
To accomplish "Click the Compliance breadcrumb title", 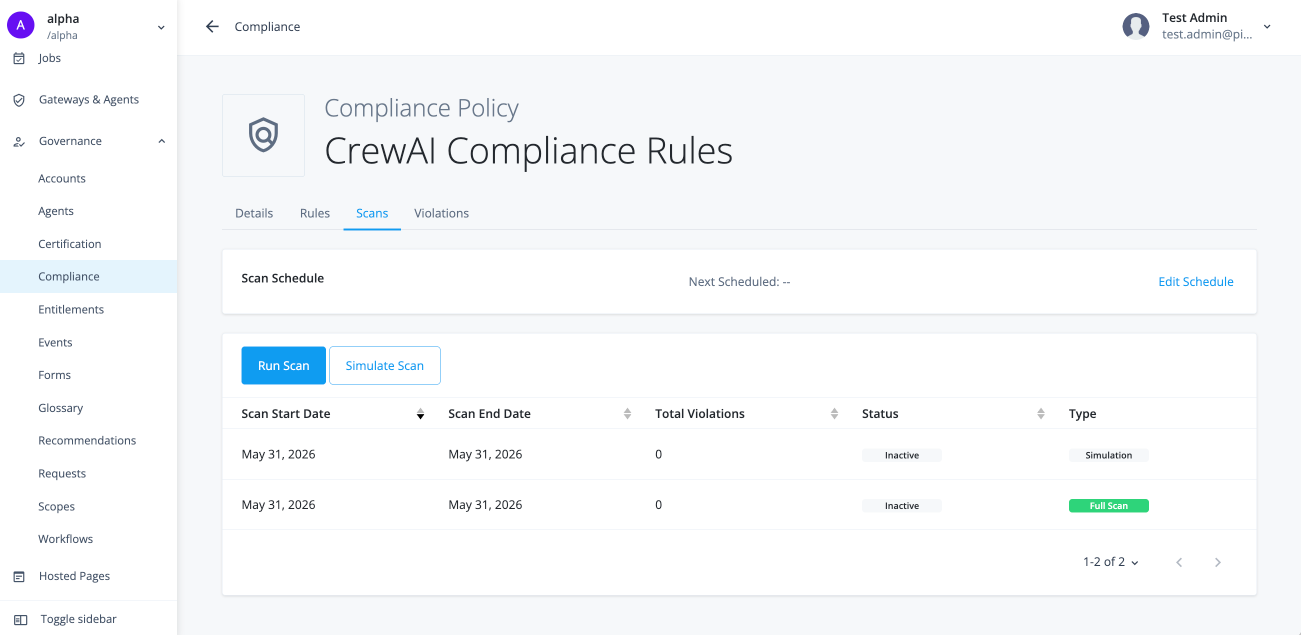I will [267, 27].
